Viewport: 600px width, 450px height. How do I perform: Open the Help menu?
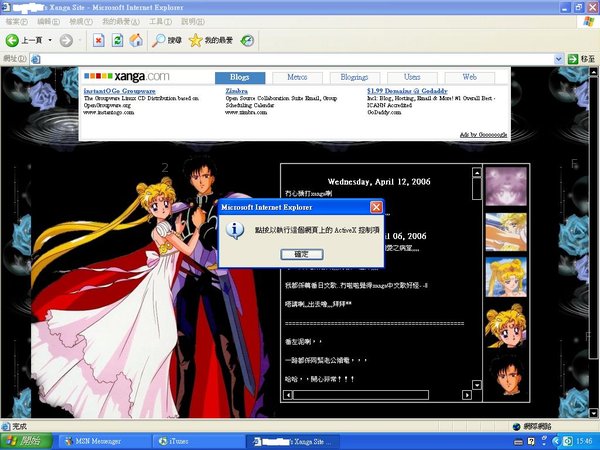[x=193, y=22]
